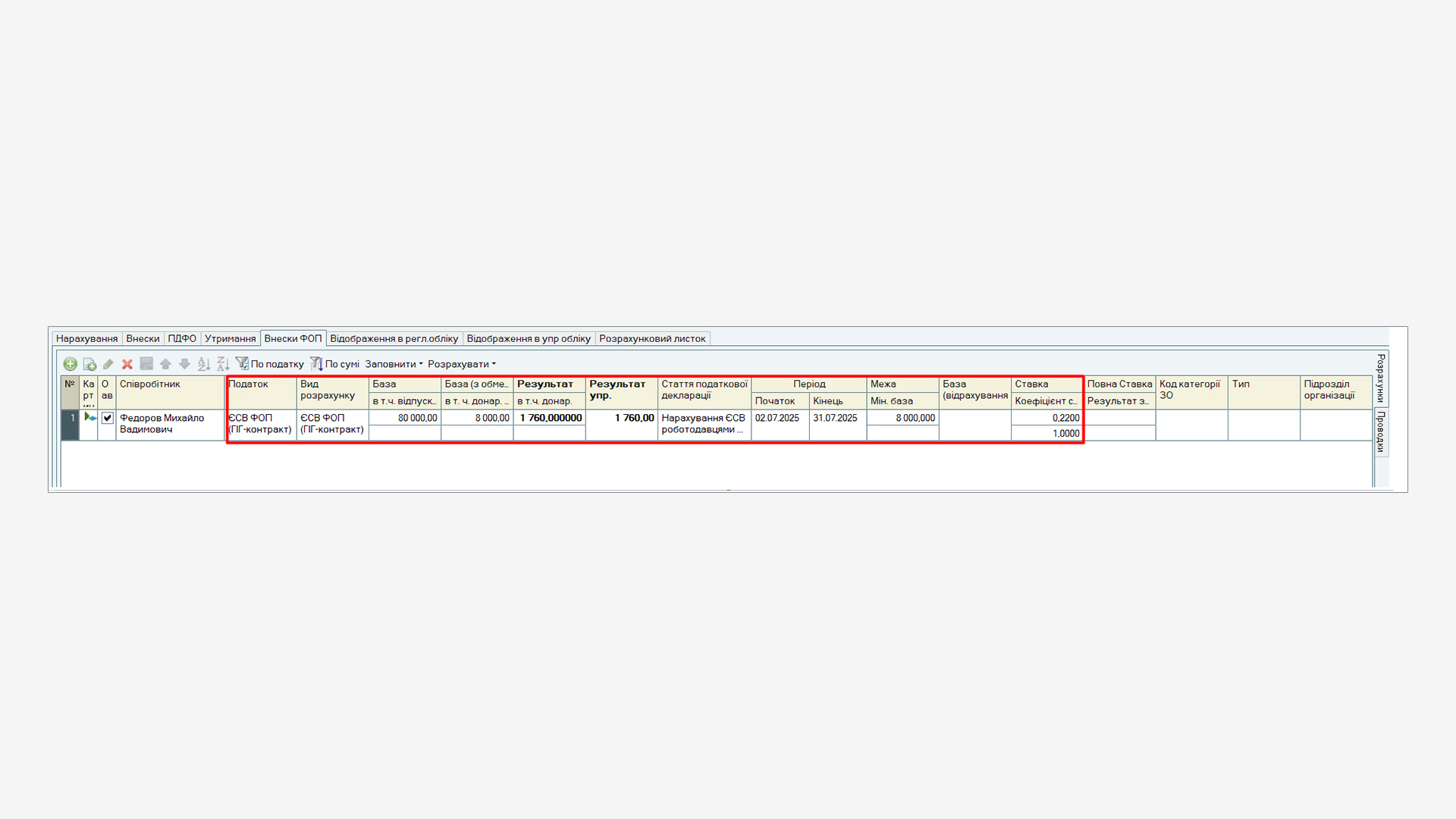Move the row down with the arrow icon
The width and height of the screenshot is (1456, 819).
click(184, 364)
